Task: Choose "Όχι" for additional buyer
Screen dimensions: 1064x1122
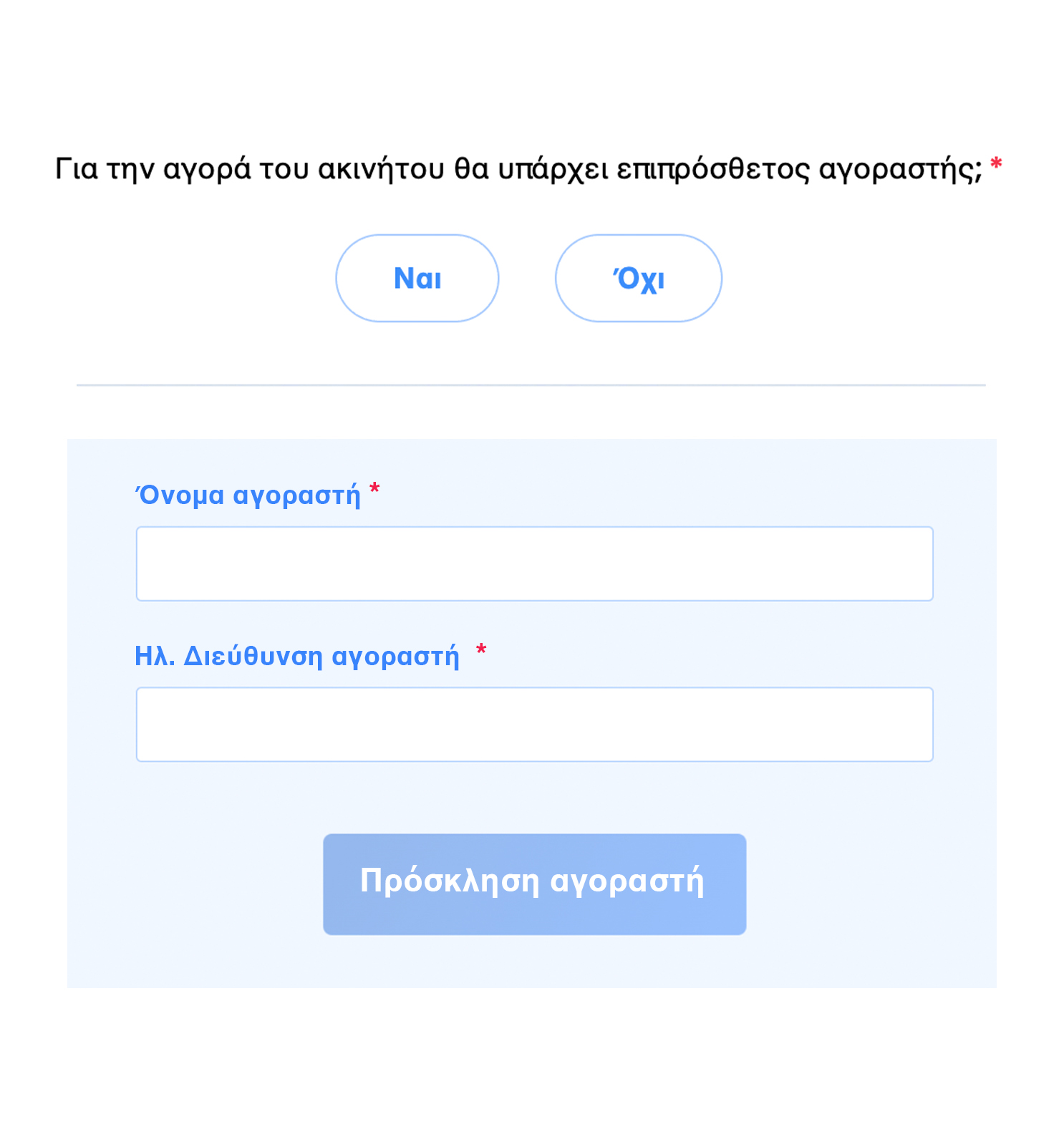Action: click(x=638, y=279)
